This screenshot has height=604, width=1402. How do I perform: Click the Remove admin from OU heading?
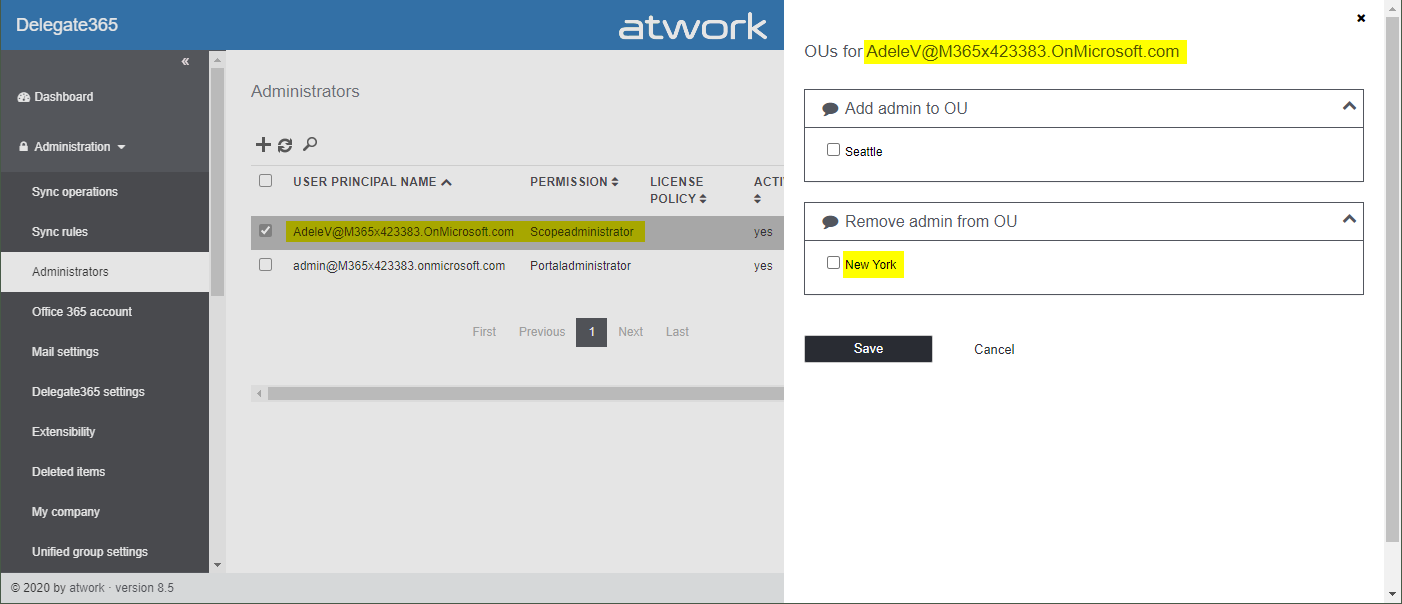pos(931,221)
